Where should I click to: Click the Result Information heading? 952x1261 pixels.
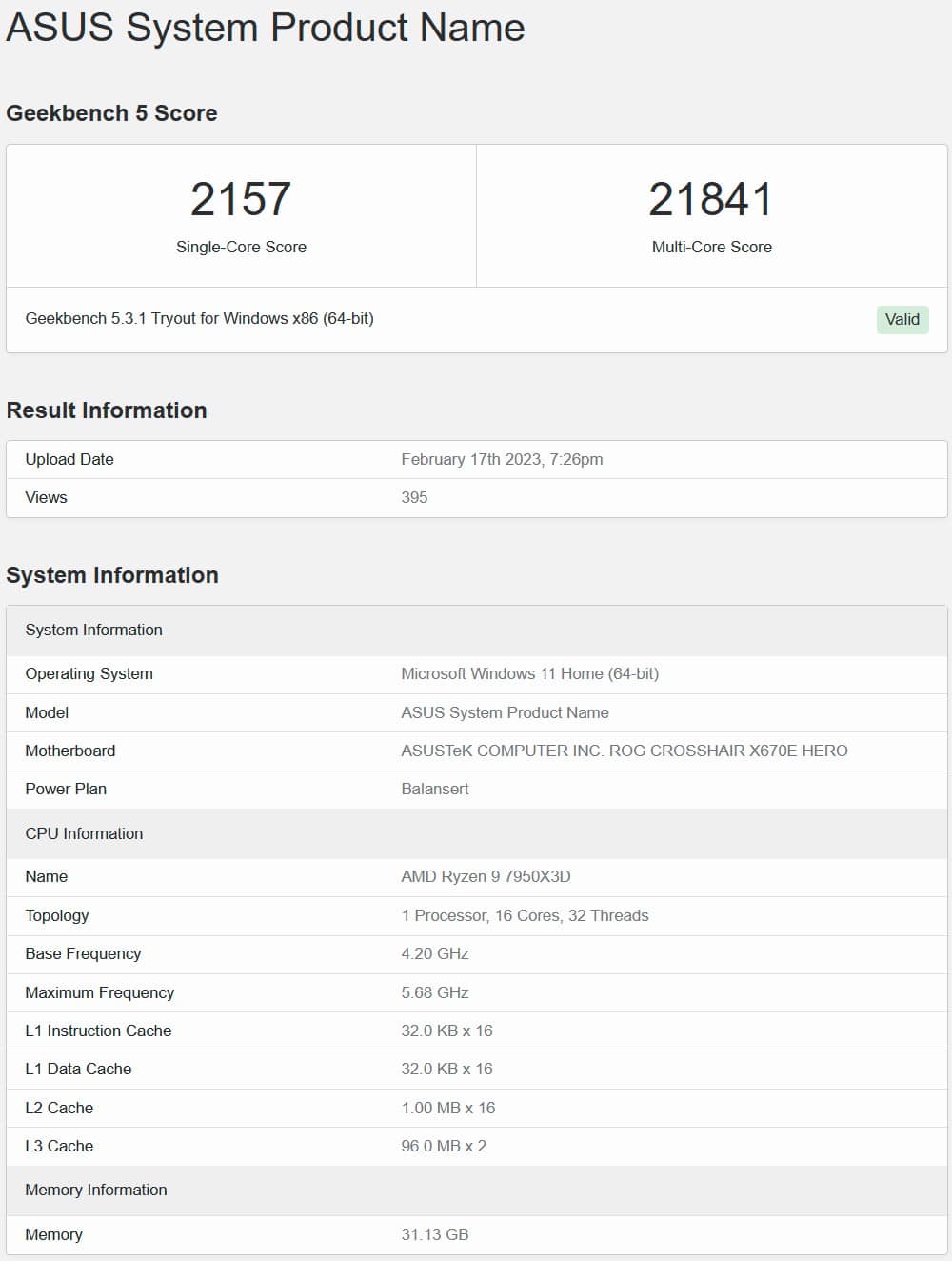click(x=107, y=410)
